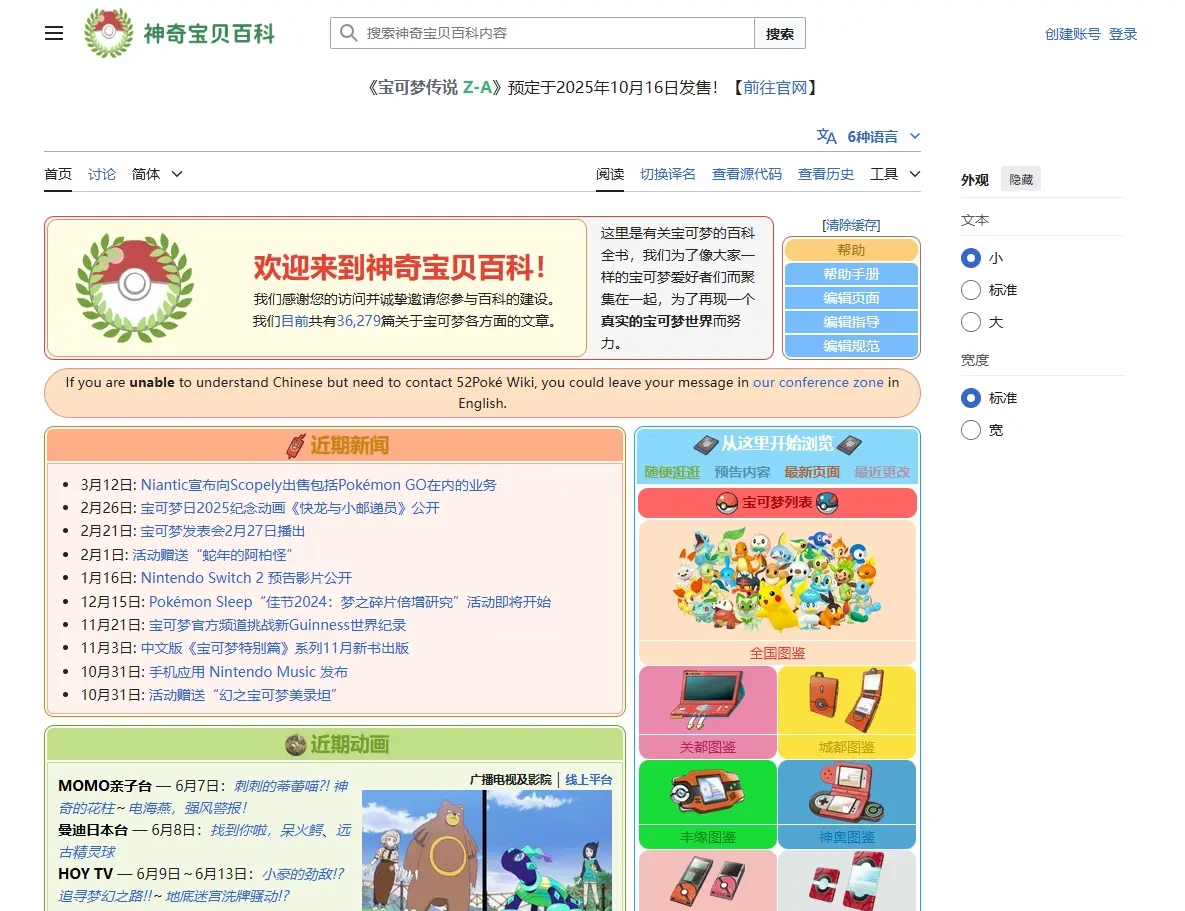Viewport: 1185px width, 911px height.
Task: Open the 活动赠送“蛇年的阿柏怪” news link
Action: [x=212, y=555]
